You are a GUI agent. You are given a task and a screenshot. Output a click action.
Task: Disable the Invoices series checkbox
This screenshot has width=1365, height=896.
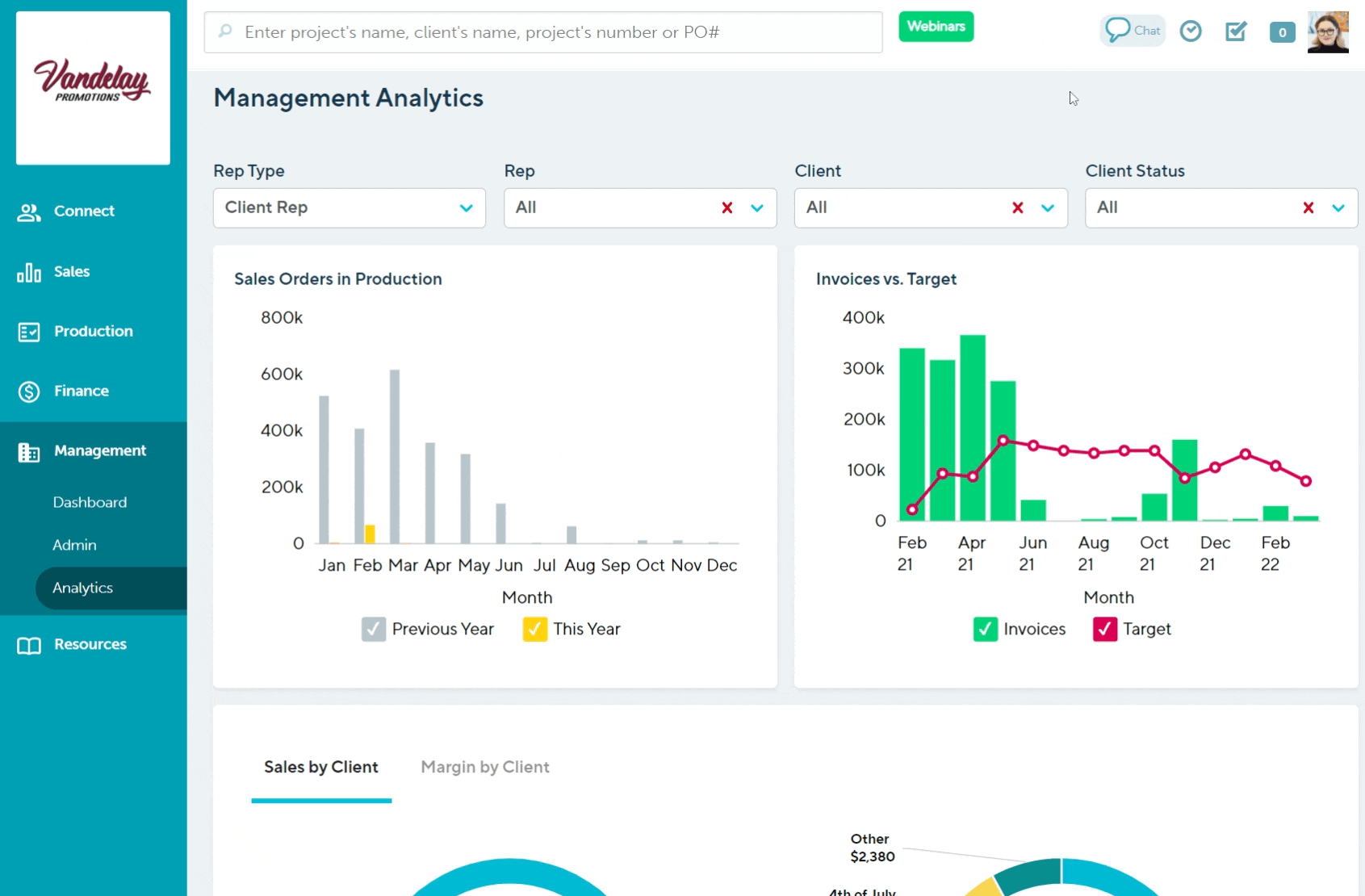click(985, 629)
